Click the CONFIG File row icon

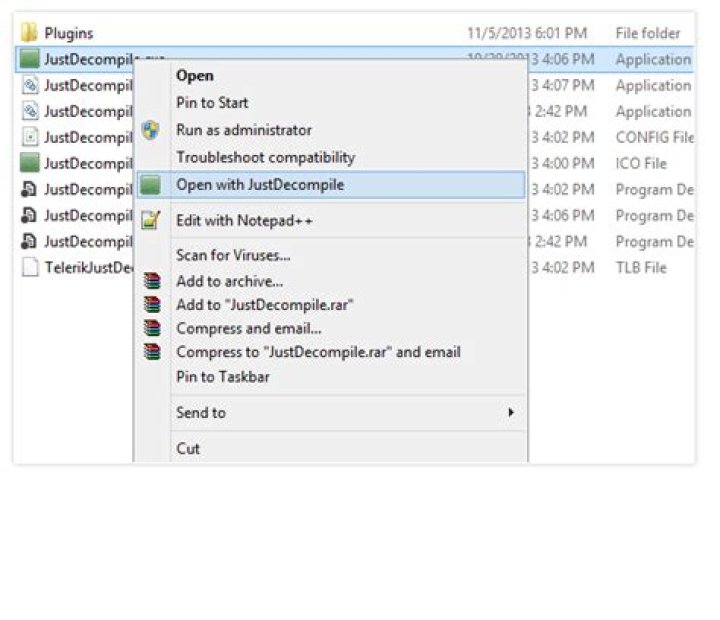pyautogui.click(x=30, y=137)
